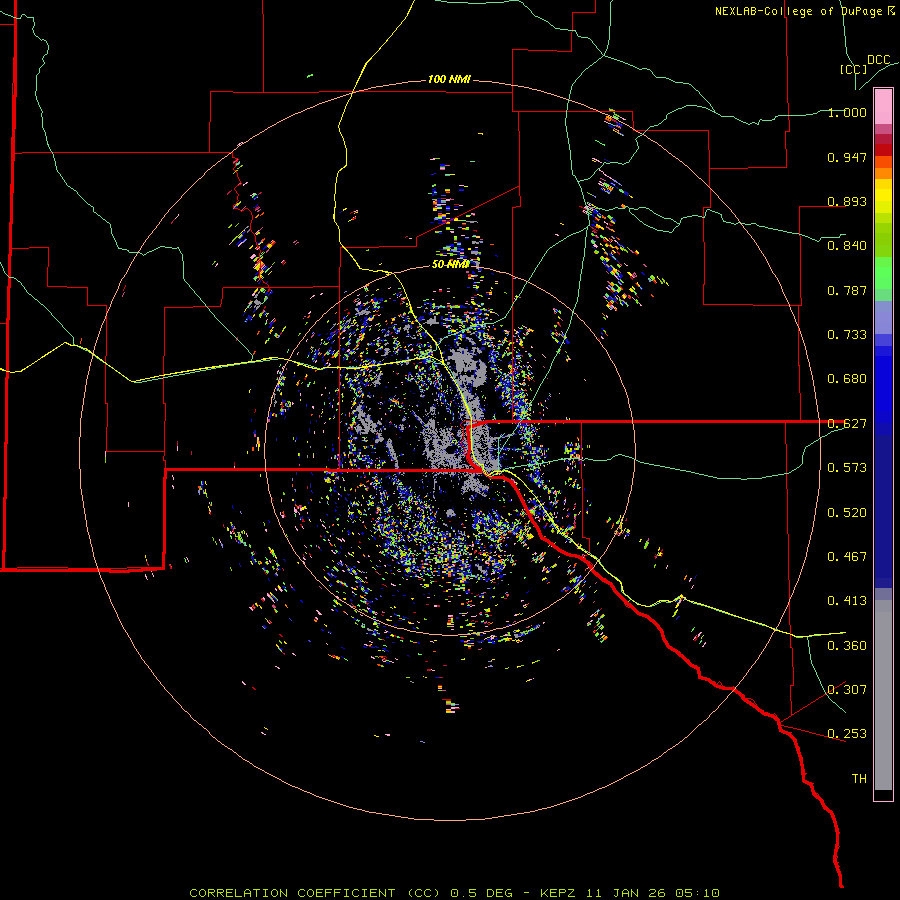900x900 pixels.
Task: Select the 0.520 scale value
Action: 847,512
